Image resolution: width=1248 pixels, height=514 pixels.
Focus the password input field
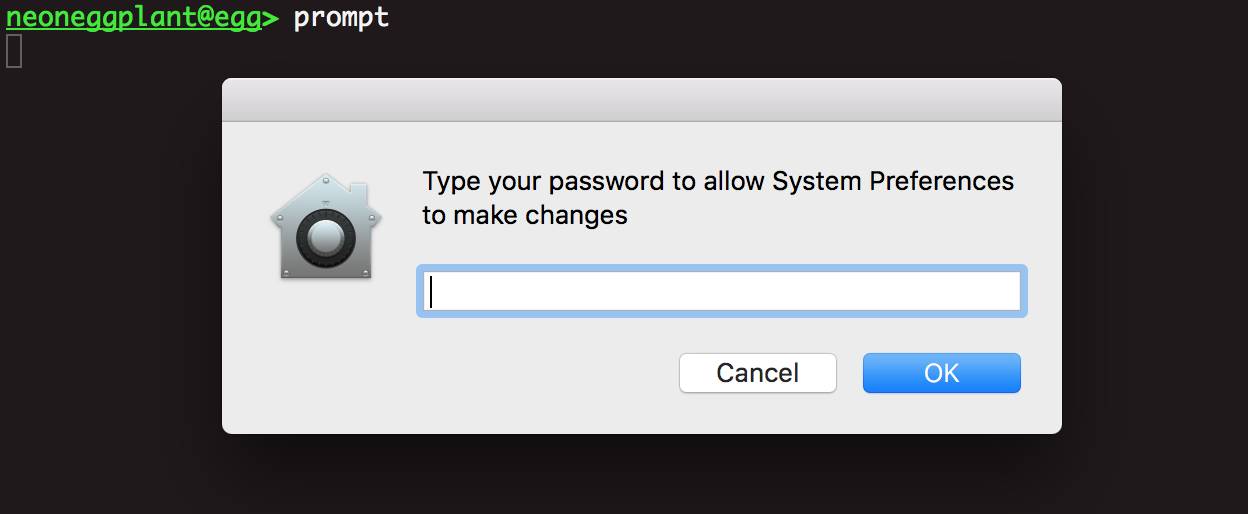pyautogui.click(x=721, y=292)
